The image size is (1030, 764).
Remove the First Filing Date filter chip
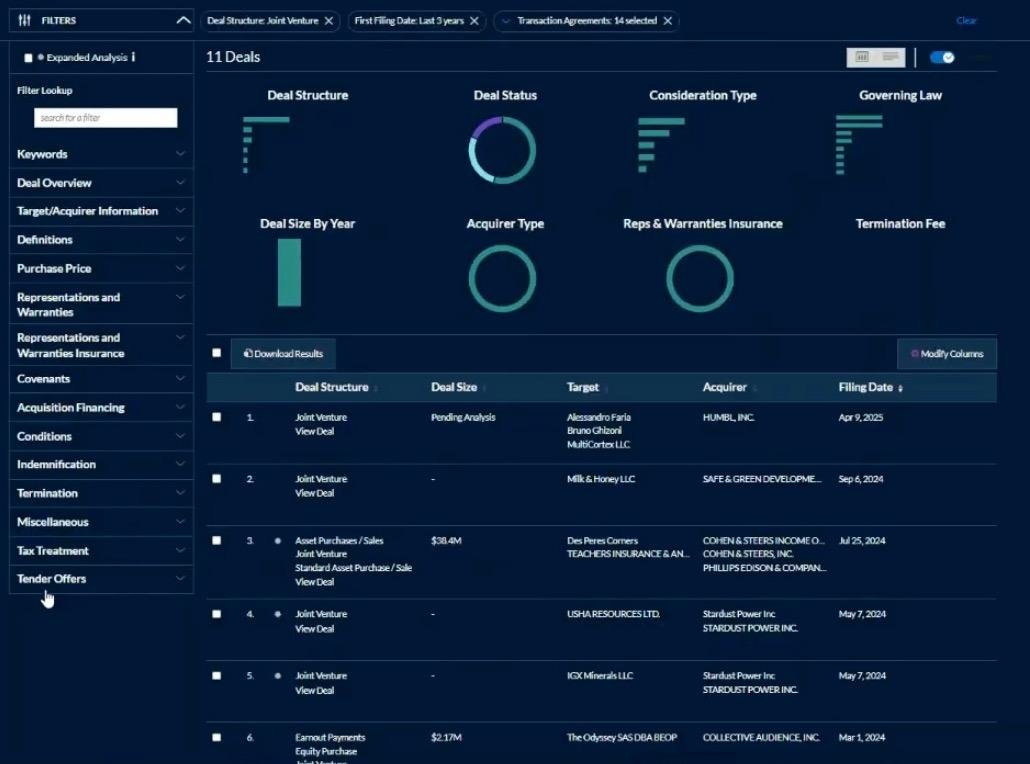pyautogui.click(x=474, y=21)
